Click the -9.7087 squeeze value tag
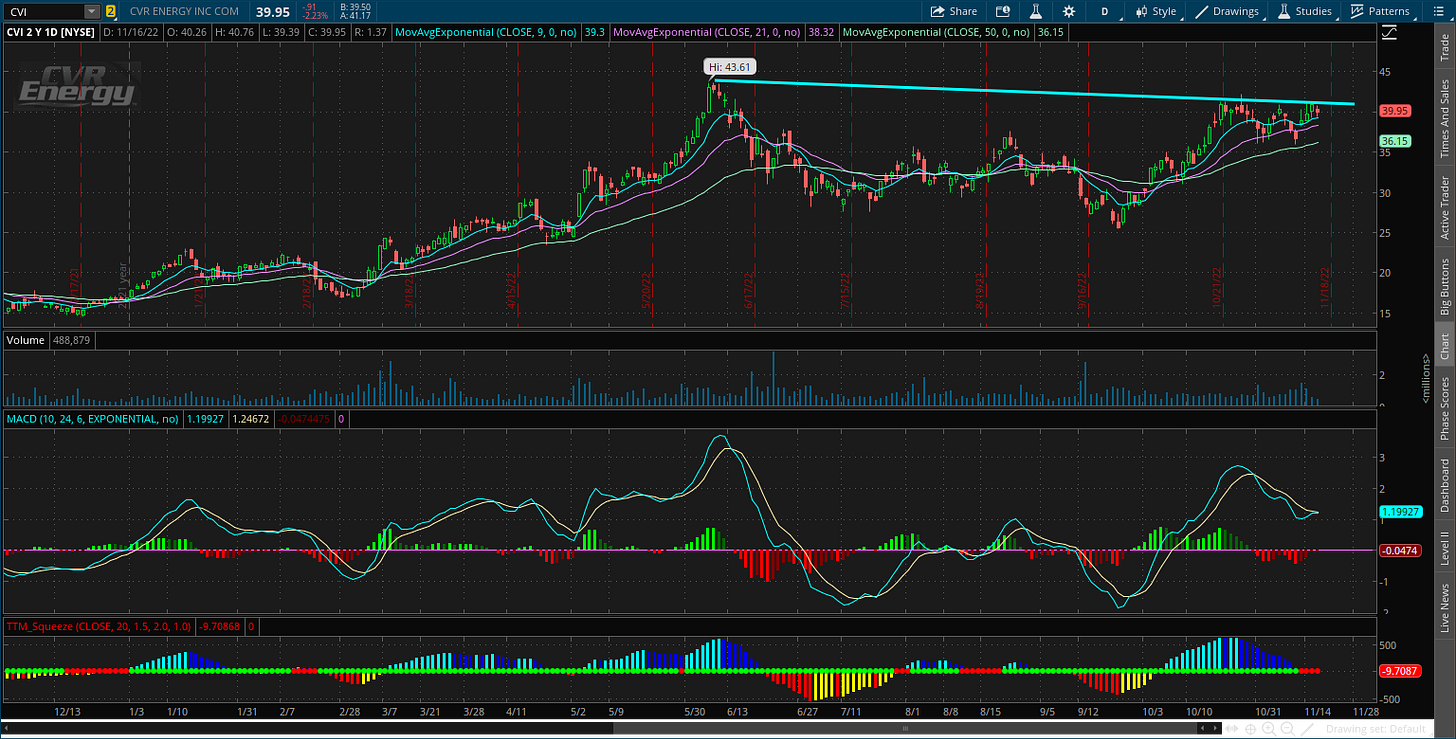This screenshot has width=1456, height=739. tap(1399, 671)
